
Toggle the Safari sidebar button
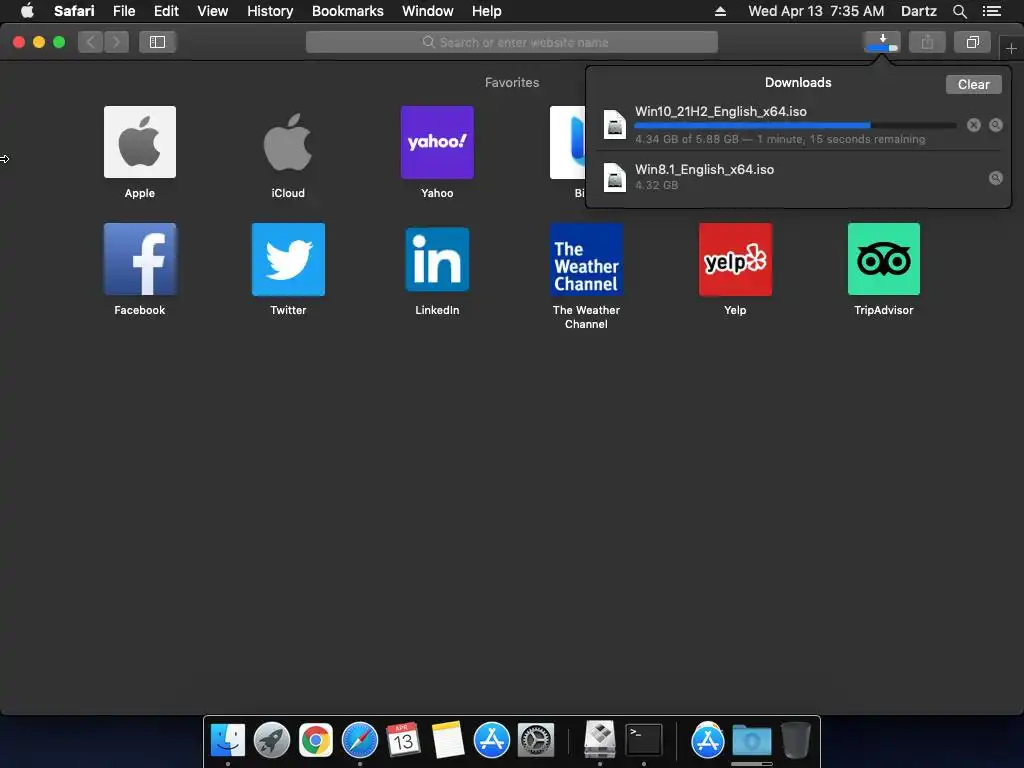click(x=157, y=42)
